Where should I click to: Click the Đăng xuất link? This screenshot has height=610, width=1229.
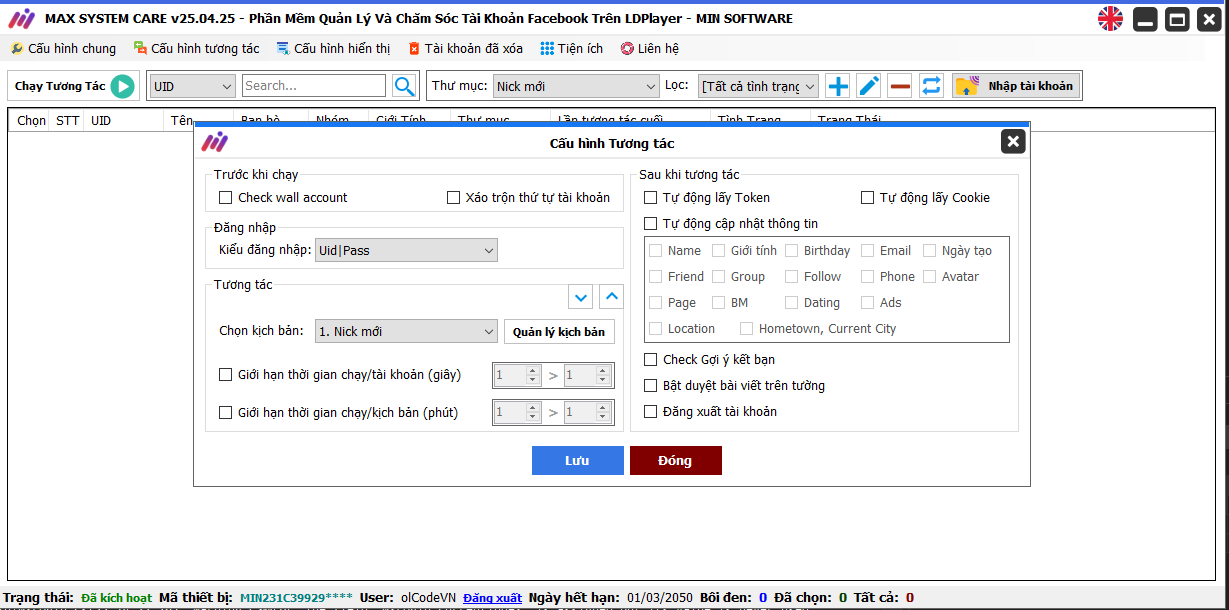(x=492, y=598)
